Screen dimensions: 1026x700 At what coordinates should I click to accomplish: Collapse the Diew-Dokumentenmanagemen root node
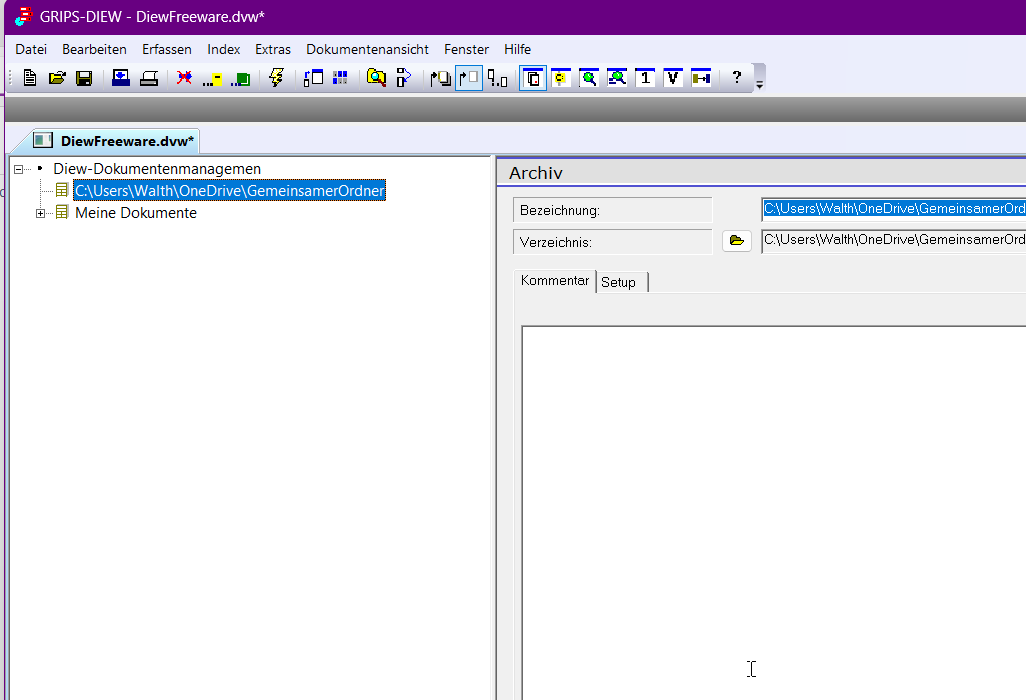pos(19,169)
